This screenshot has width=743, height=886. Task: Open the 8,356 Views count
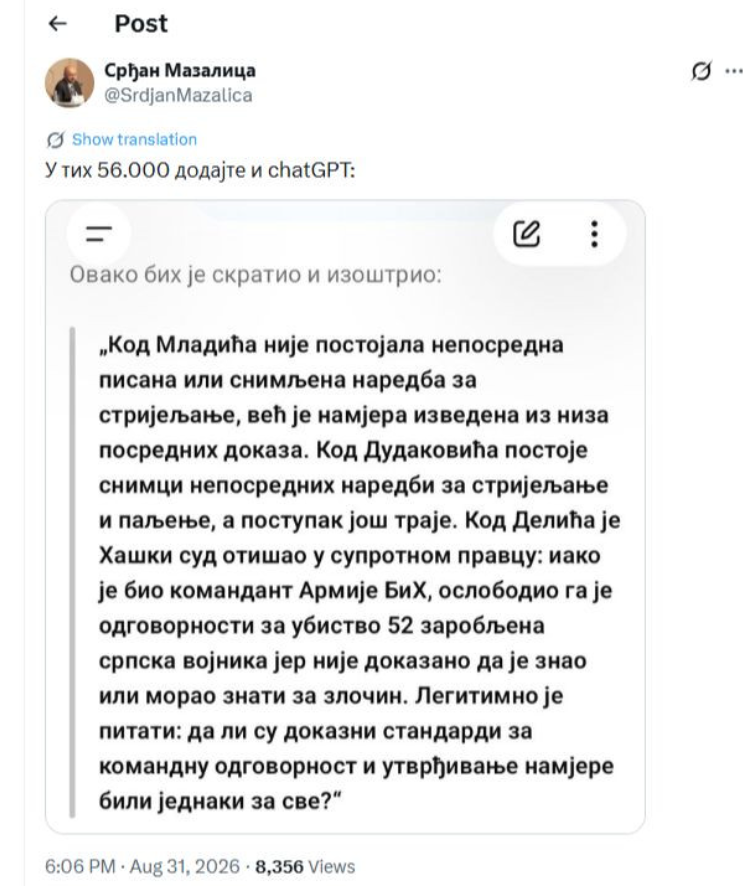pos(305,866)
